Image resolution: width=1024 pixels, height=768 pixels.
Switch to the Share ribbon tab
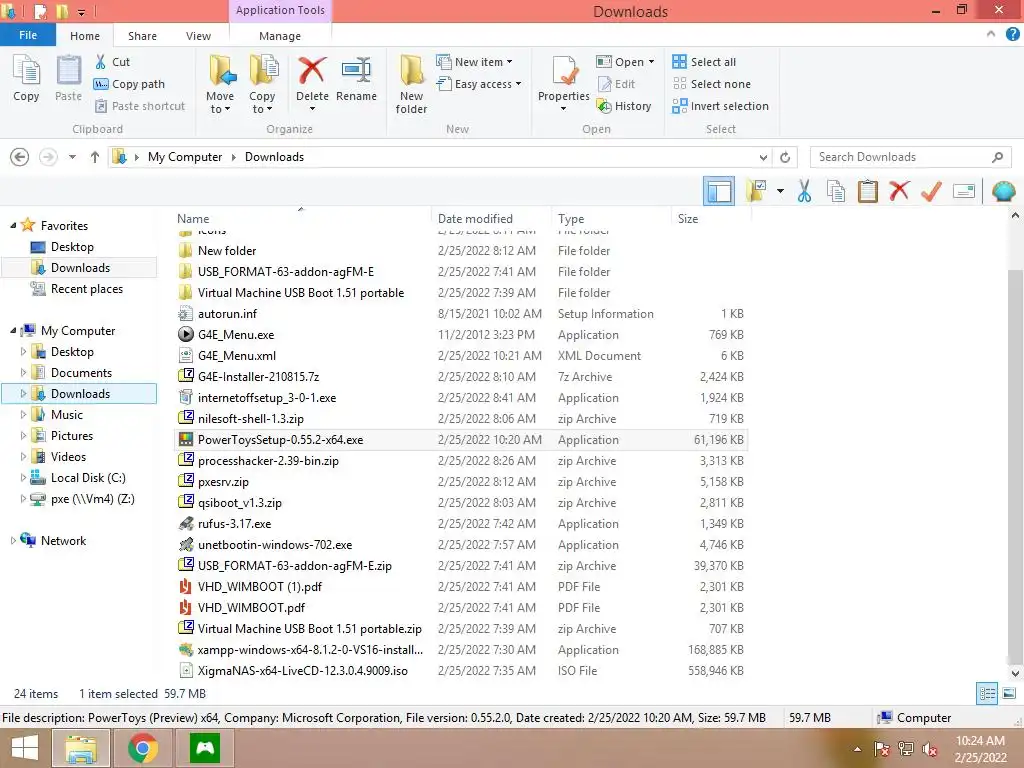tap(142, 36)
